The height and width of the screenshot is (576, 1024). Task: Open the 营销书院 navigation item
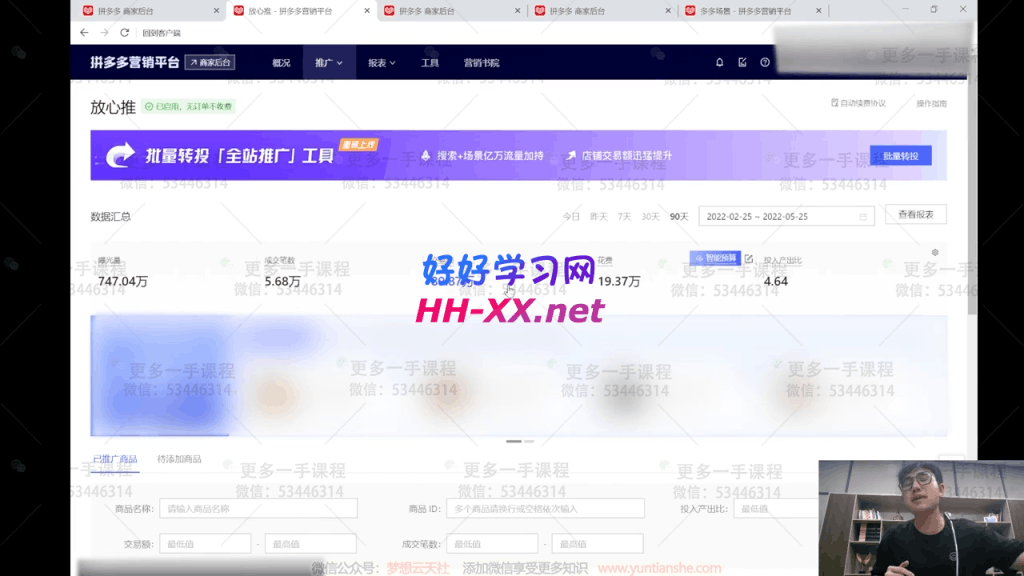click(x=481, y=63)
